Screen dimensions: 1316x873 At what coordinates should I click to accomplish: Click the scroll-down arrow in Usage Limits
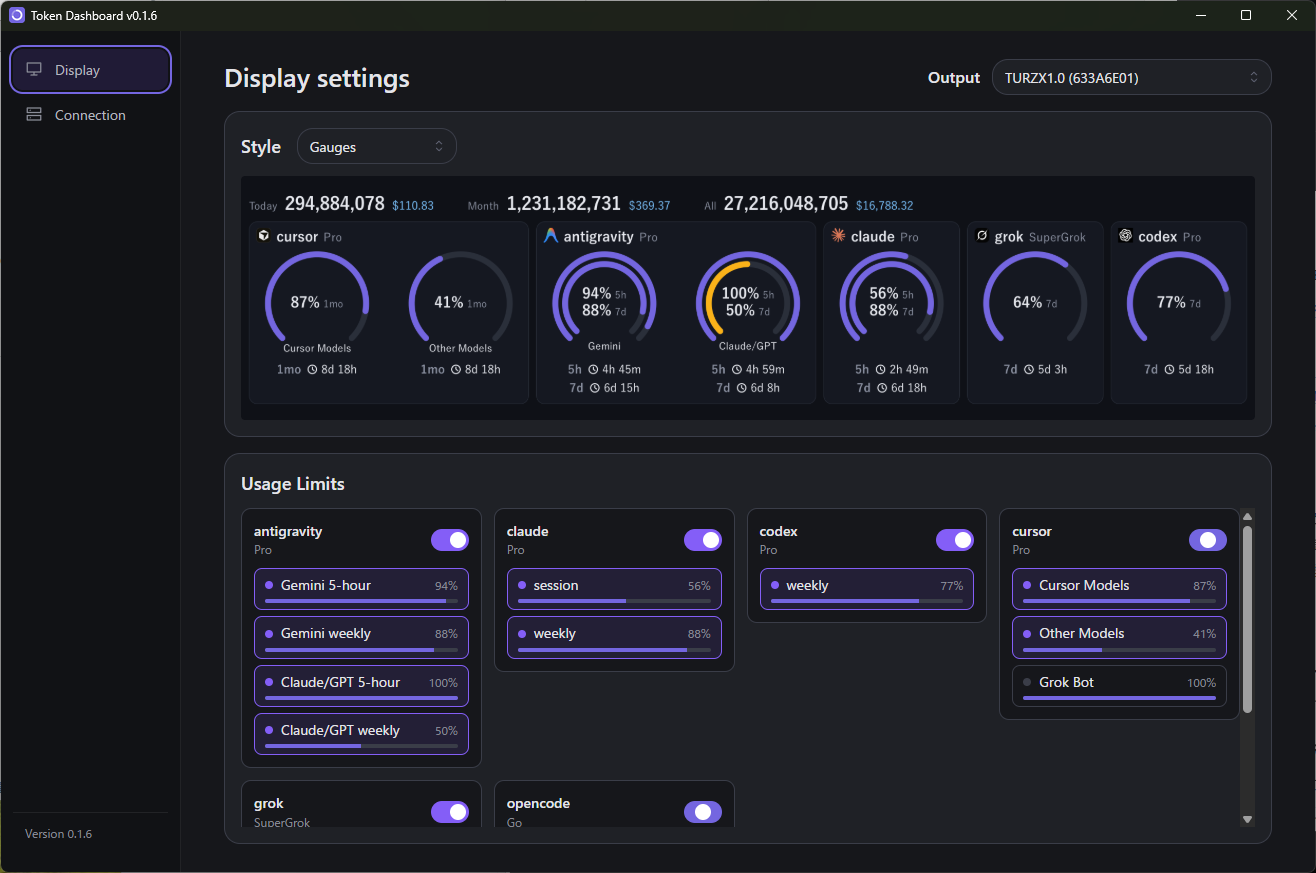(x=1247, y=819)
